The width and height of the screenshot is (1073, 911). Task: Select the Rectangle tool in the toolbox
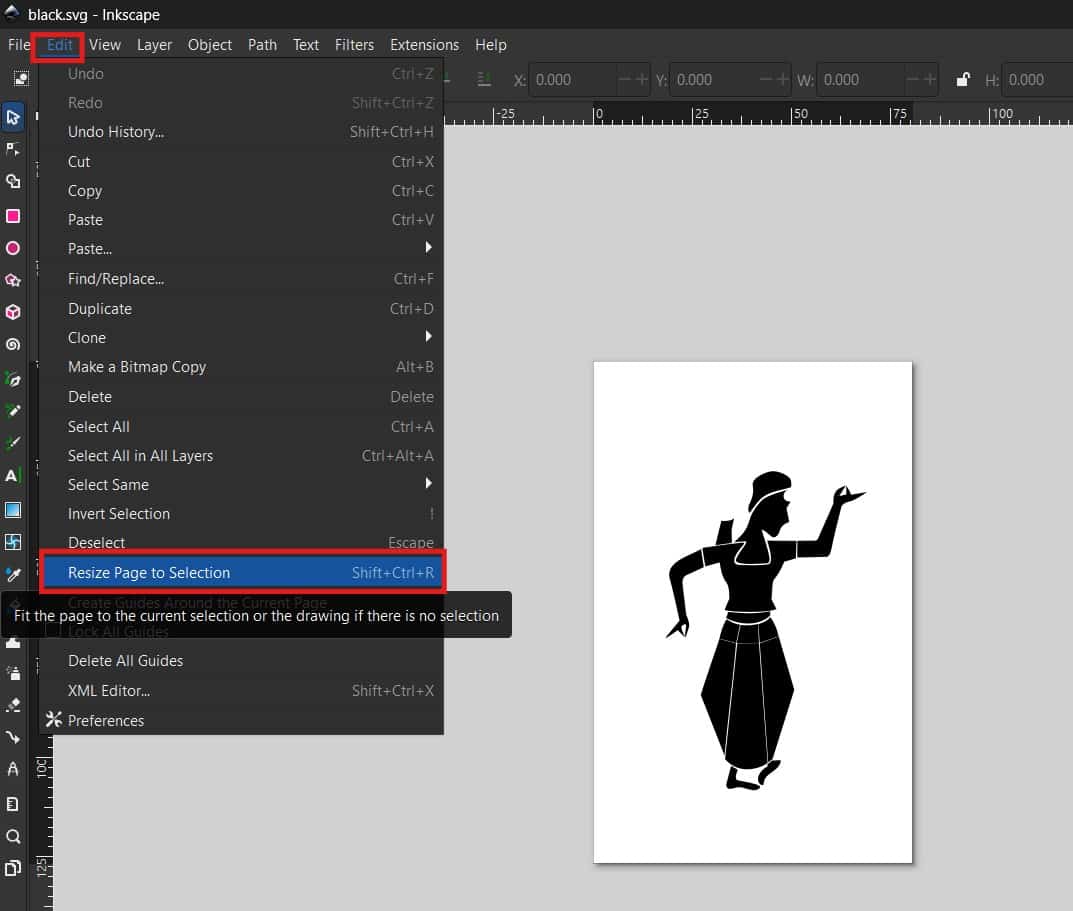pos(13,216)
